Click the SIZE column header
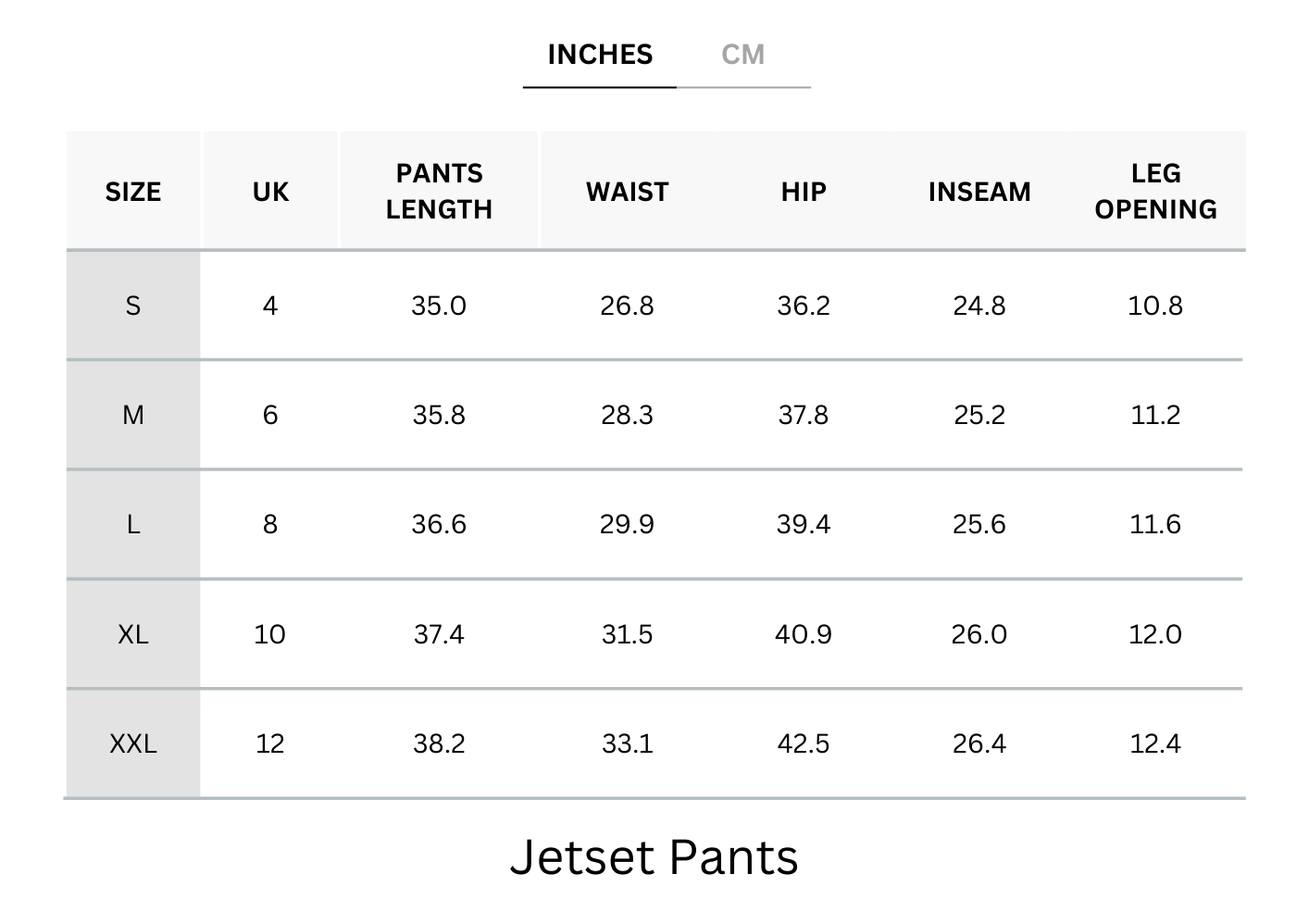Screen dimensions: 1309x924 pos(133,192)
